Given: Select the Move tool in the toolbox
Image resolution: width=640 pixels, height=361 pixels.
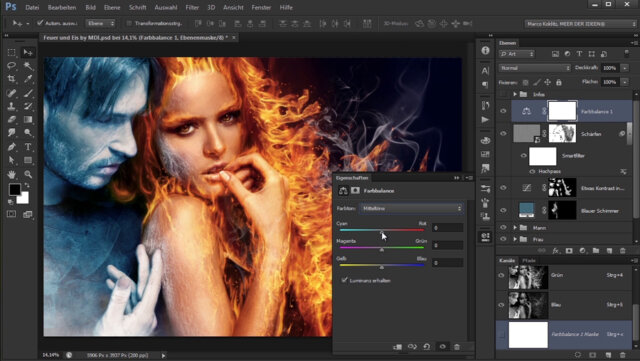Looking at the screenshot, I should click(28, 53).
